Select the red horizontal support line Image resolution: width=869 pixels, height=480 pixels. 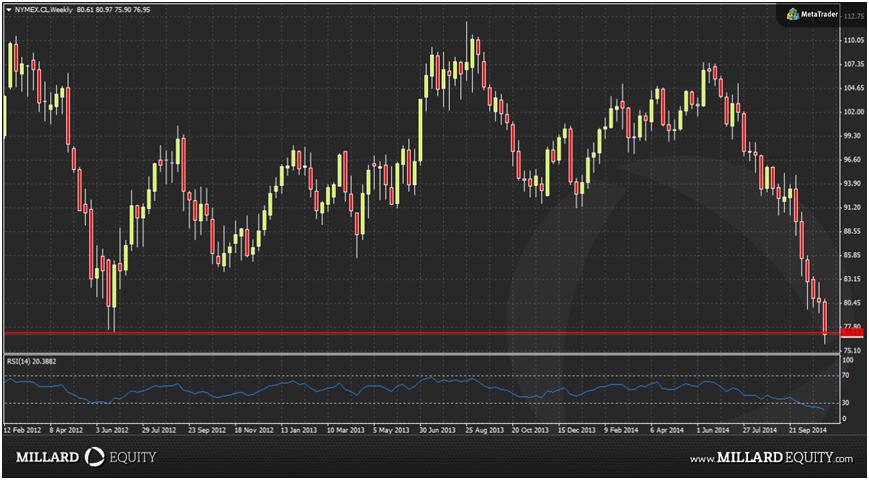coord(421,333)
